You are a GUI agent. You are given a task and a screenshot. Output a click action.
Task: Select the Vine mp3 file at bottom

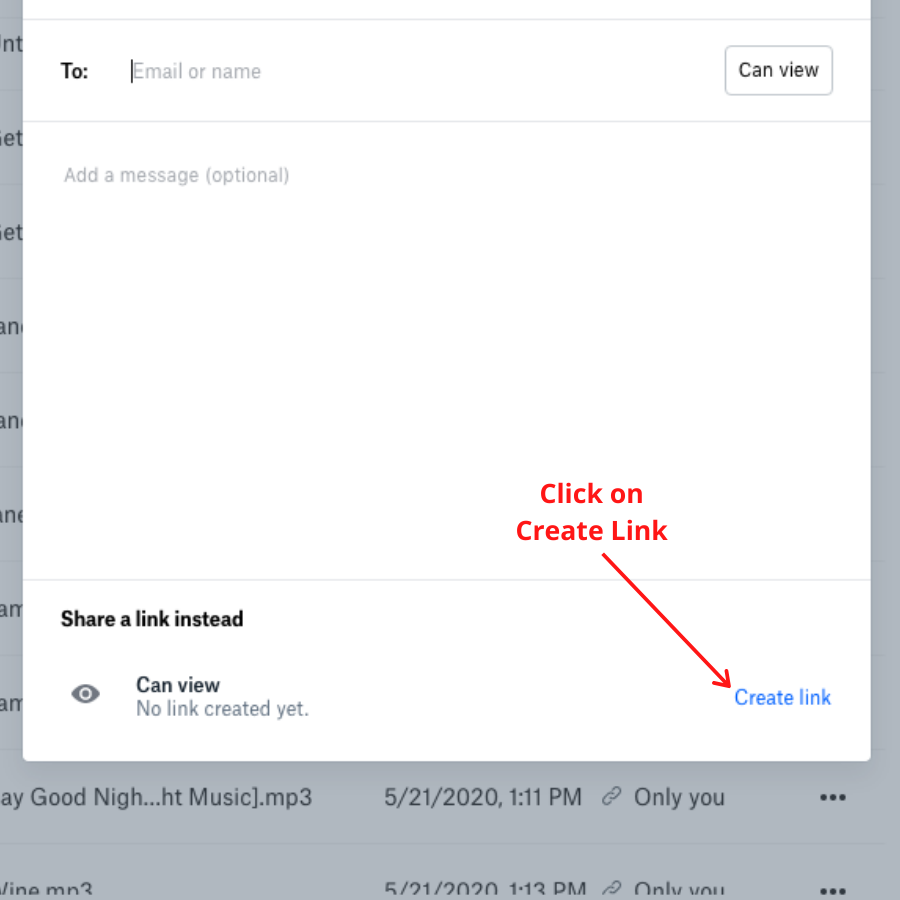(x=46, y=890)
